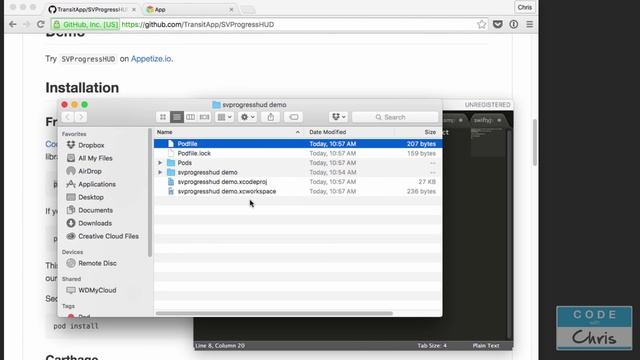The height and width of the screenshot is (360, 640).
Task: Click the Finder horizontal scrollbar
Action: [x=274, y=313]
